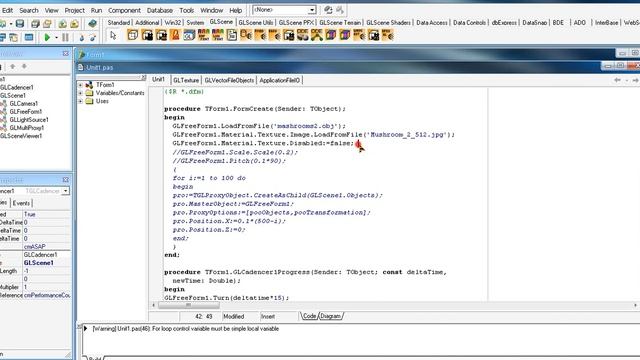Click the 'Modified' status bar entry

[233, 316]
